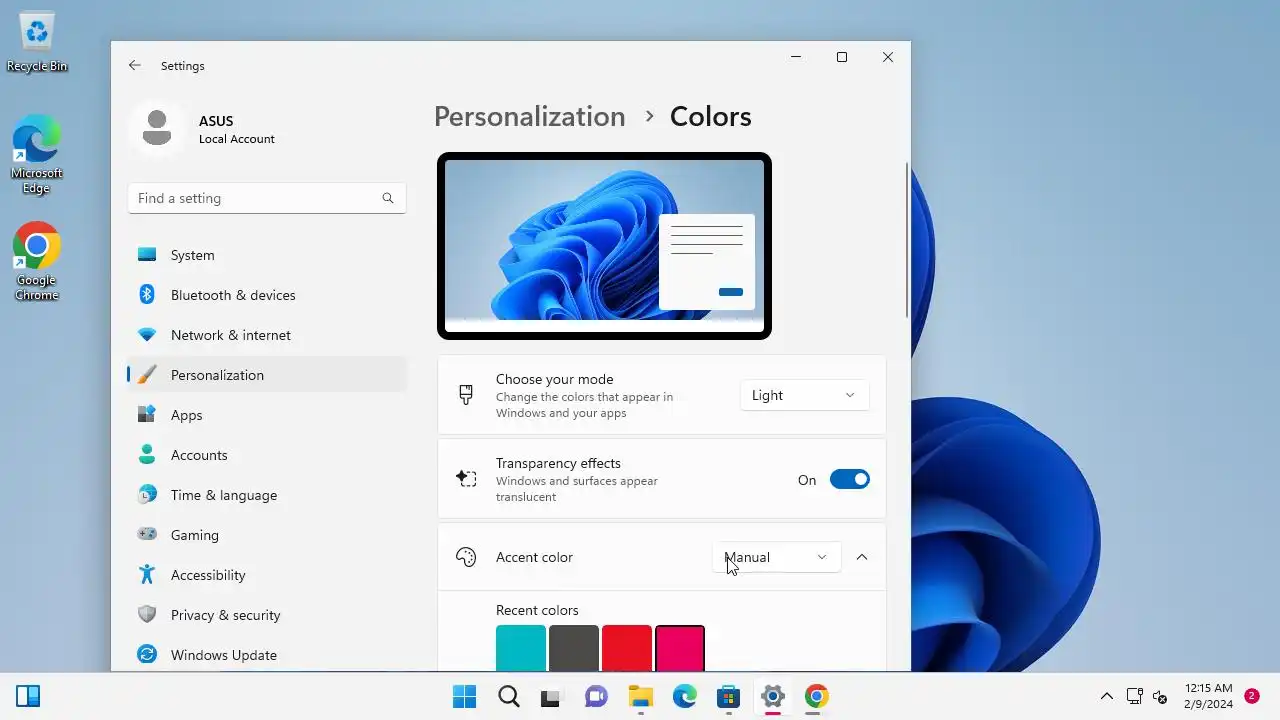The image size is (1280, 720).
Task: Click the ASUS user profile picture
Action: point(156,129)
